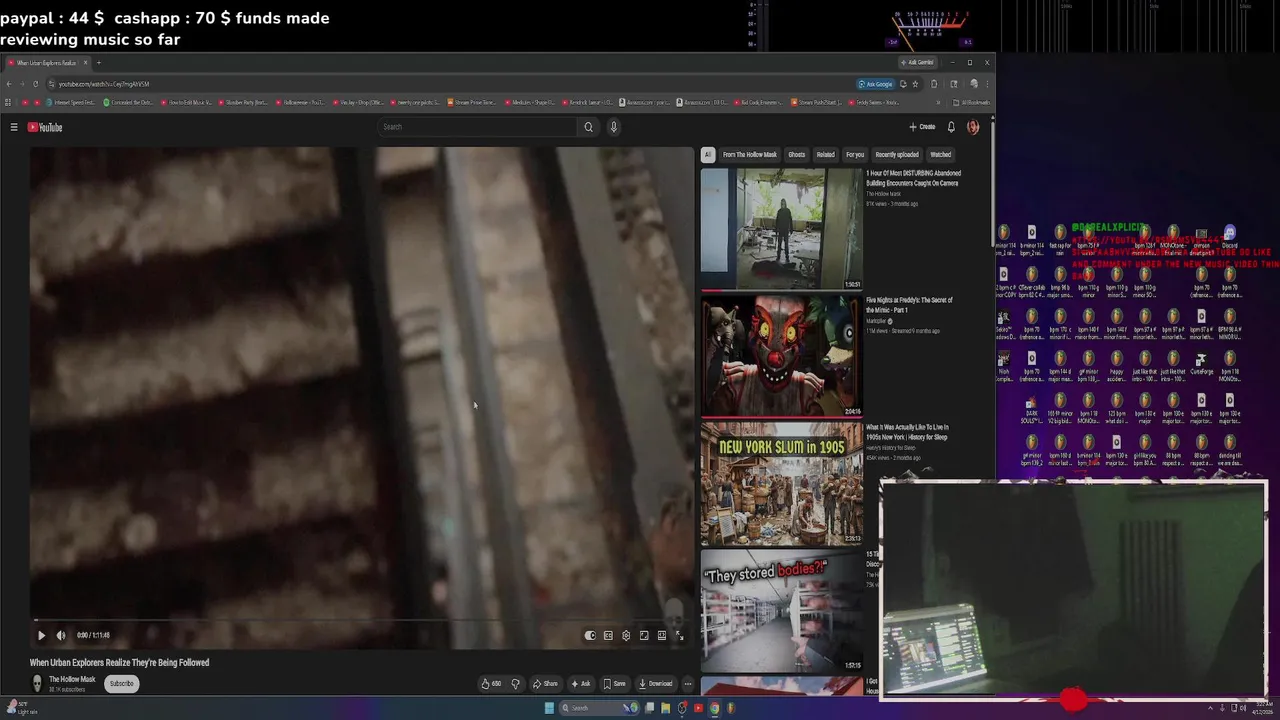Open the YouTube account avatar menu

coord(973,127)
